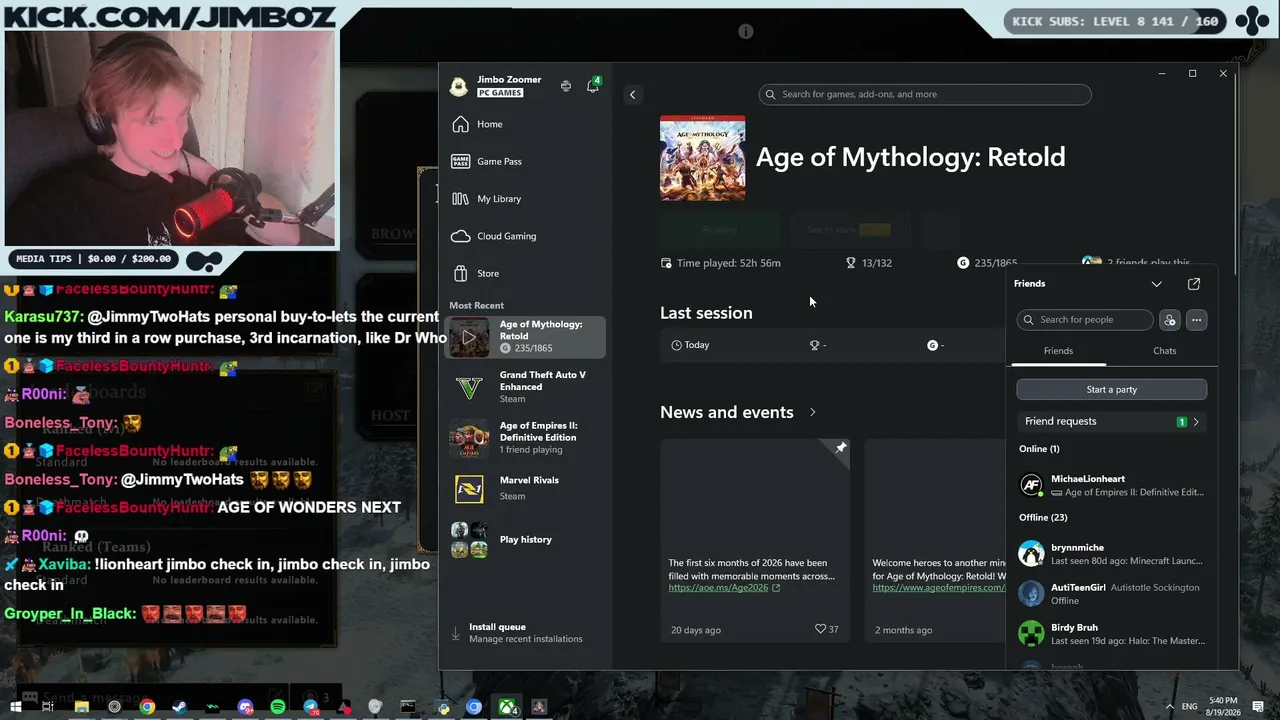Open Telegram from the taskbar
1280x720 pixels.
click(x=310, y=707)
